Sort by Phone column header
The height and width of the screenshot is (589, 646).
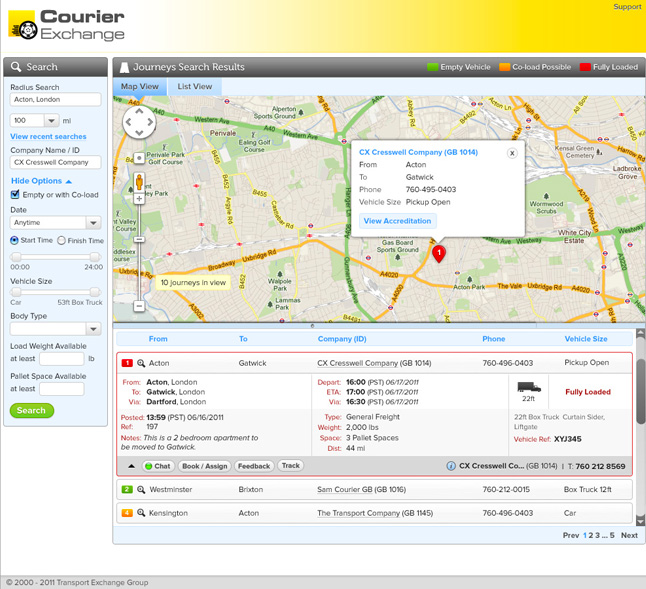coord(494,339)
